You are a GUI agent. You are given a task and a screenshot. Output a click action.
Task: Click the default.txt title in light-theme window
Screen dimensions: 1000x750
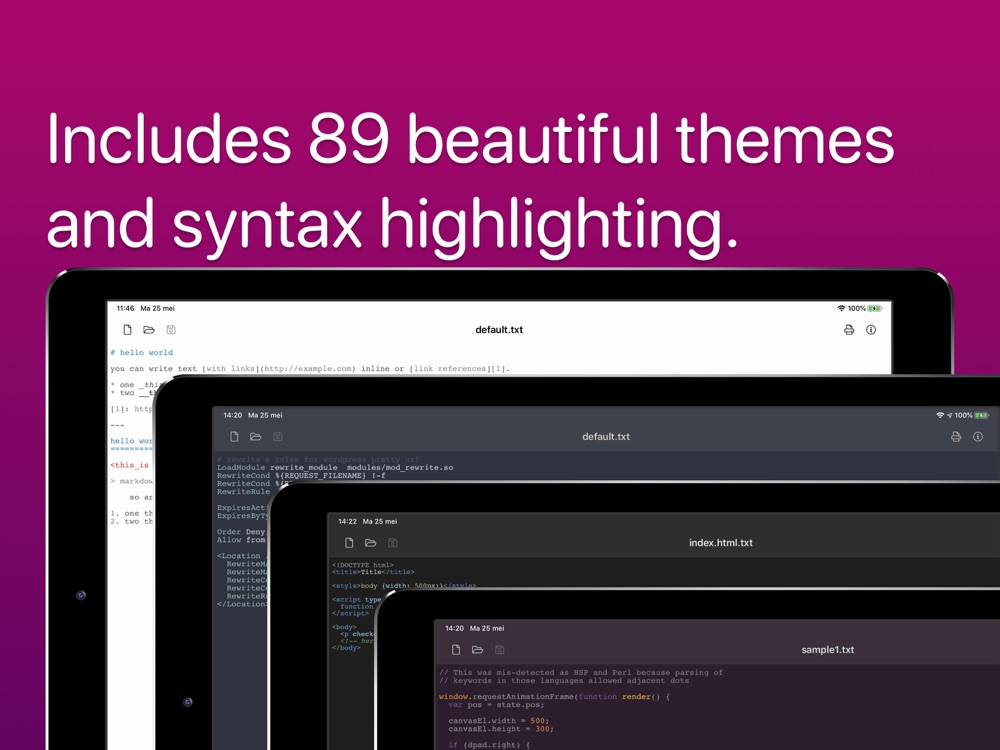click(x=499, y=330)
